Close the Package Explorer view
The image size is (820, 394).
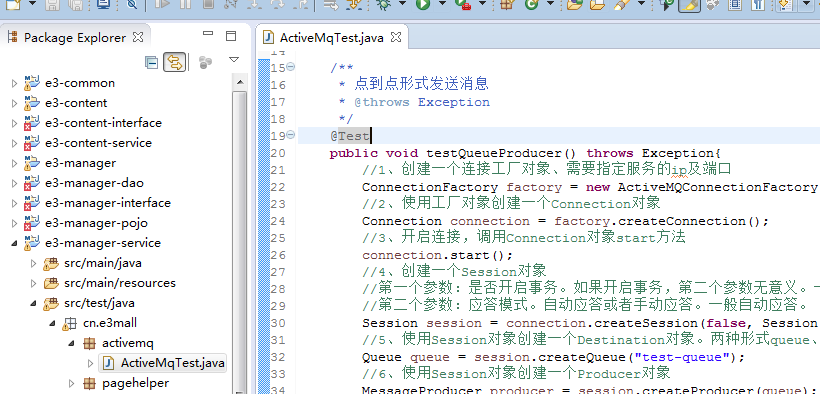pyautogui.click(x=138, y=37)
